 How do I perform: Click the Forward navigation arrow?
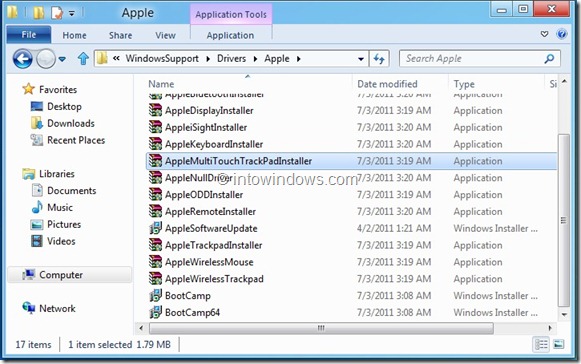click(46, 59)
